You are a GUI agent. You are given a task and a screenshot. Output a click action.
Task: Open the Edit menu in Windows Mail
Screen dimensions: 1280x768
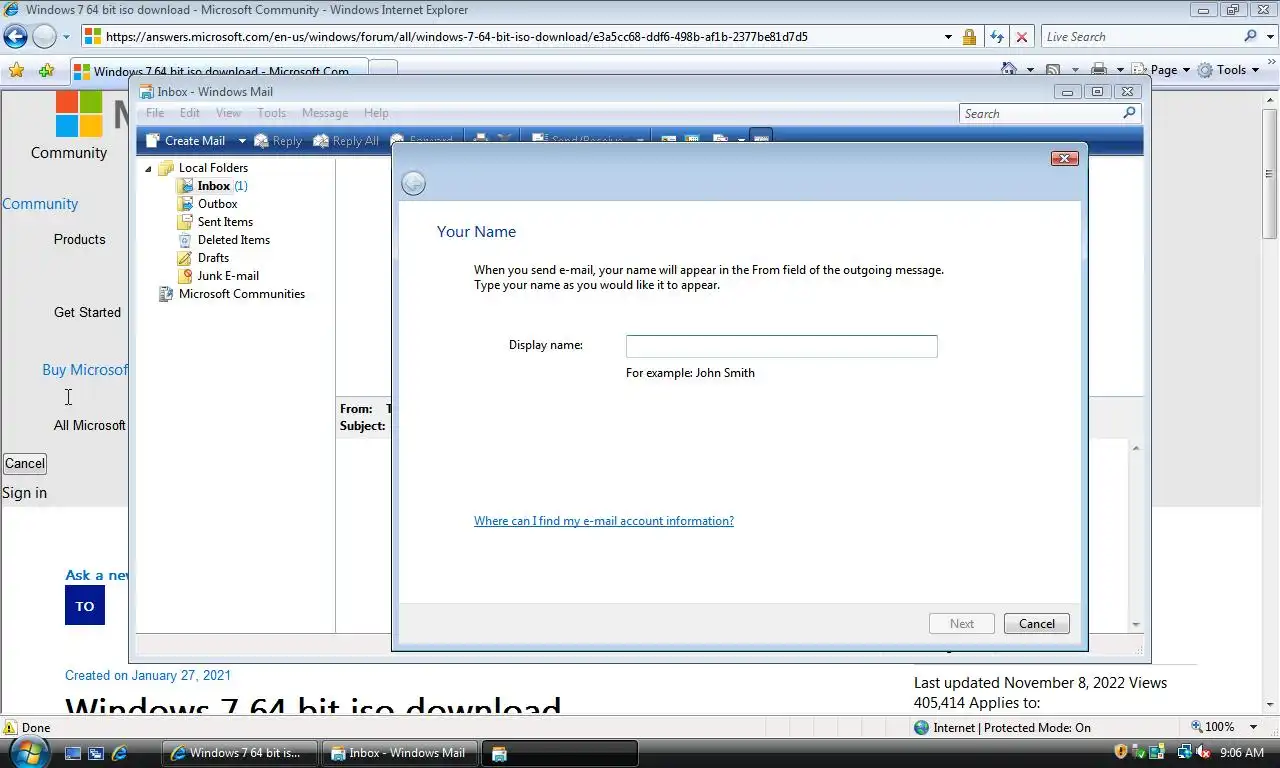click(190, 113)
